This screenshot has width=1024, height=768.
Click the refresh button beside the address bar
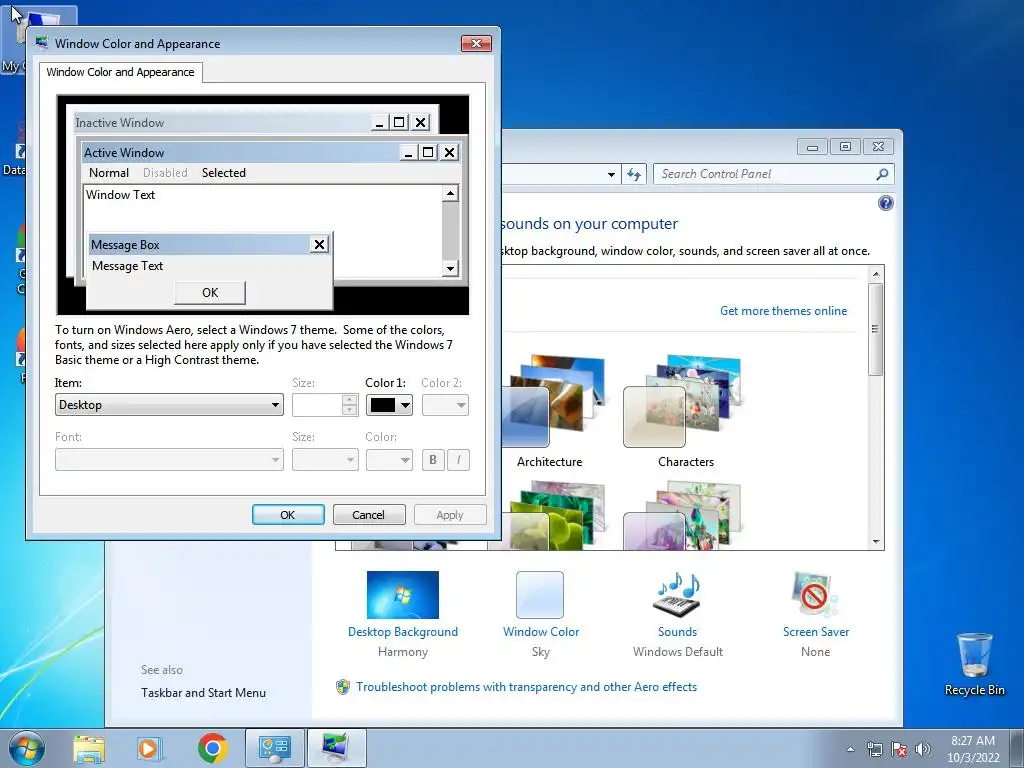click(x=633, y=174)
